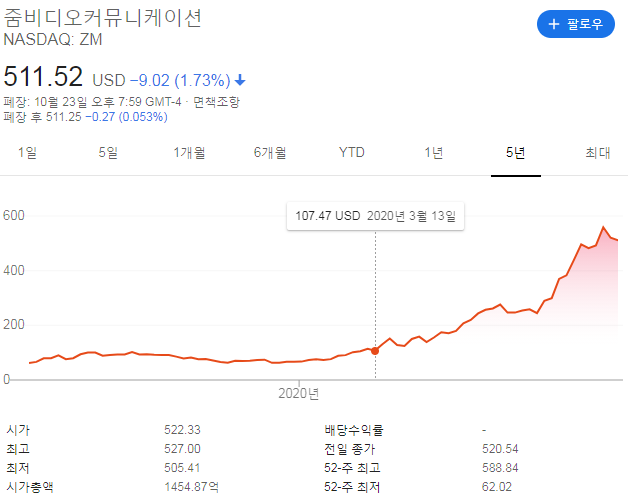628x499 pixels.
Task: Click the 폐장 closing time text line
Action: pyautogui.click(x=122, y=102)
